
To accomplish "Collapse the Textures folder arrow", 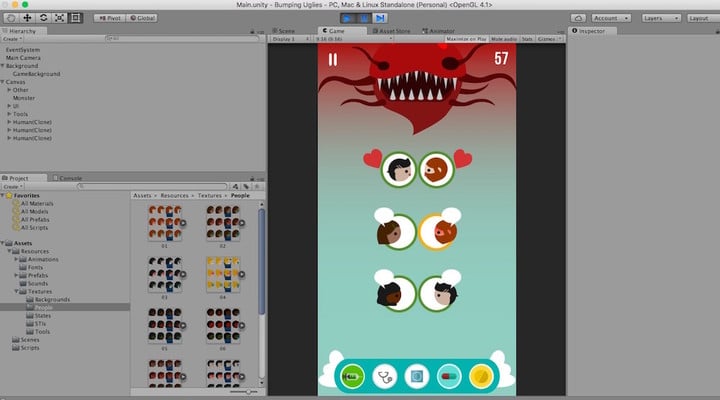I will [16, 292].
